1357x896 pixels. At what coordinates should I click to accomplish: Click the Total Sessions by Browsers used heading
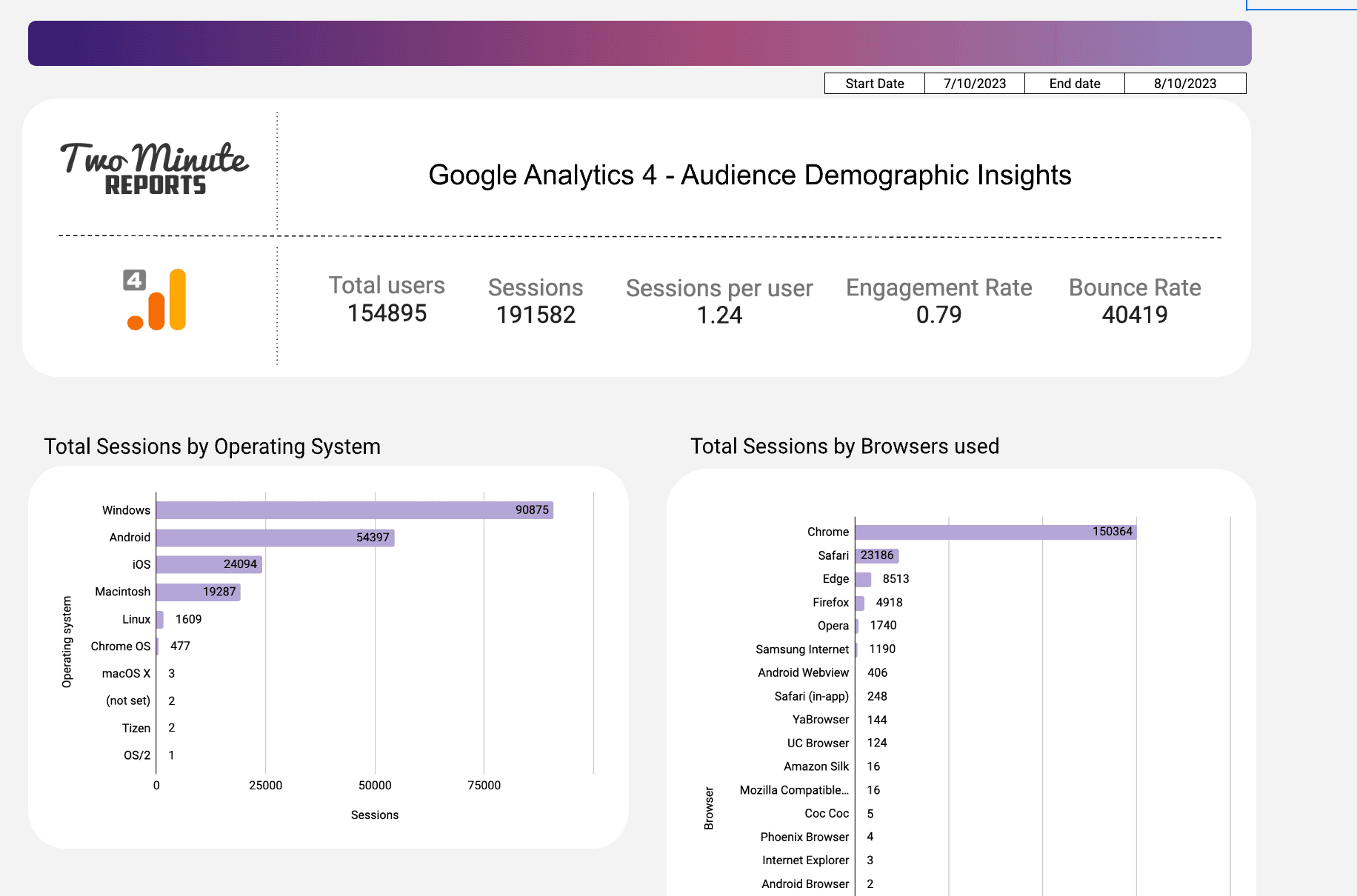coord(844,446)
